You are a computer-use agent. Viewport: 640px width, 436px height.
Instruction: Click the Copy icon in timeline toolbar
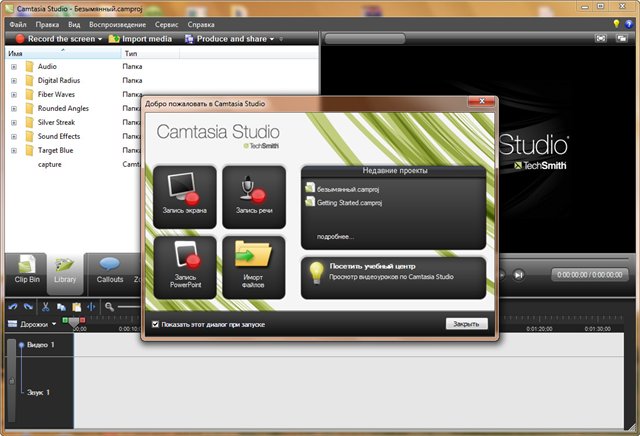(x=61, y=307)
